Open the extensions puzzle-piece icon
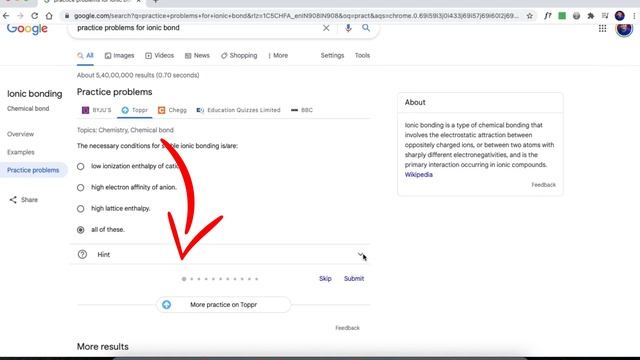 (591, 16)
